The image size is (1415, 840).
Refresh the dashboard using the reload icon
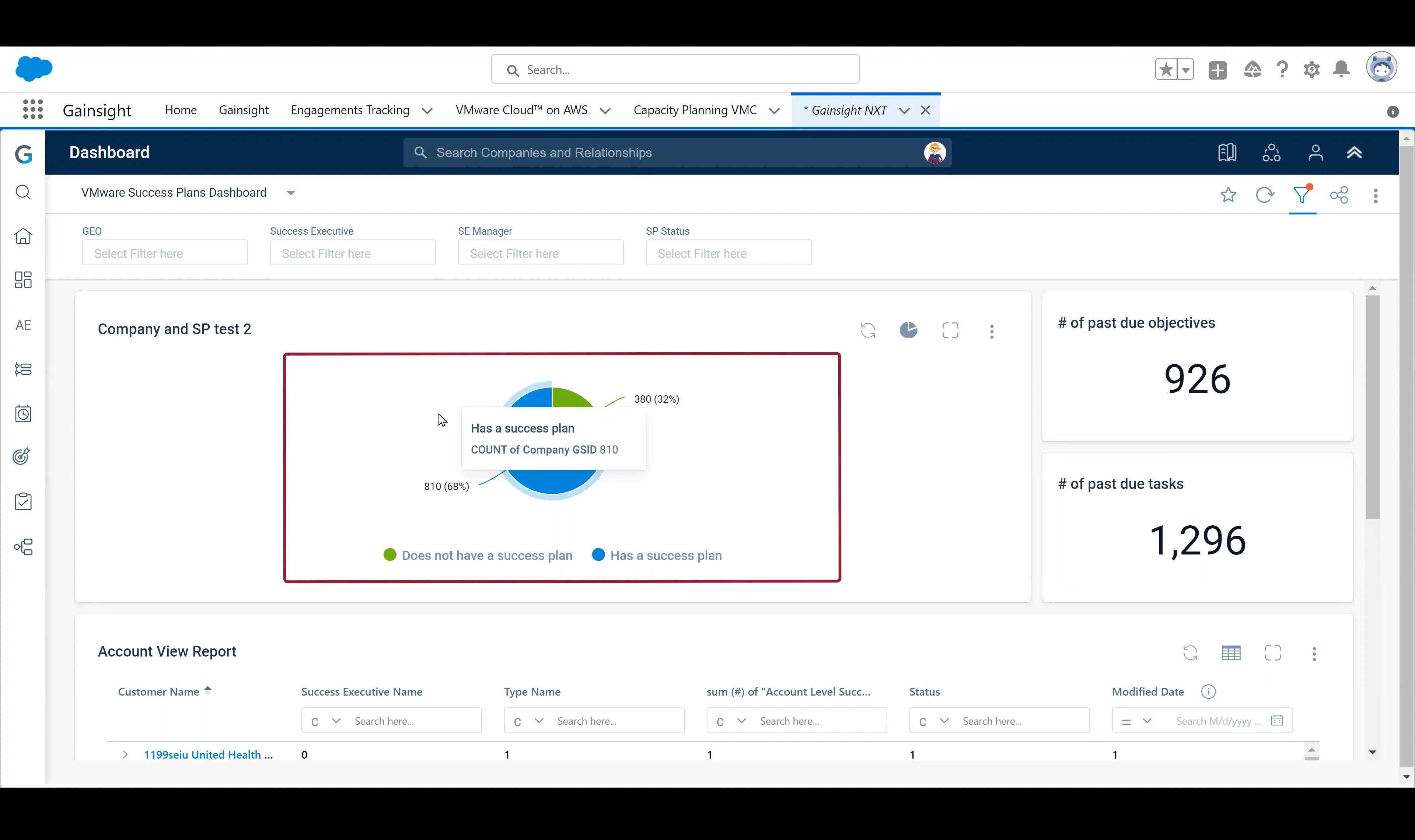click(1265, 195)
